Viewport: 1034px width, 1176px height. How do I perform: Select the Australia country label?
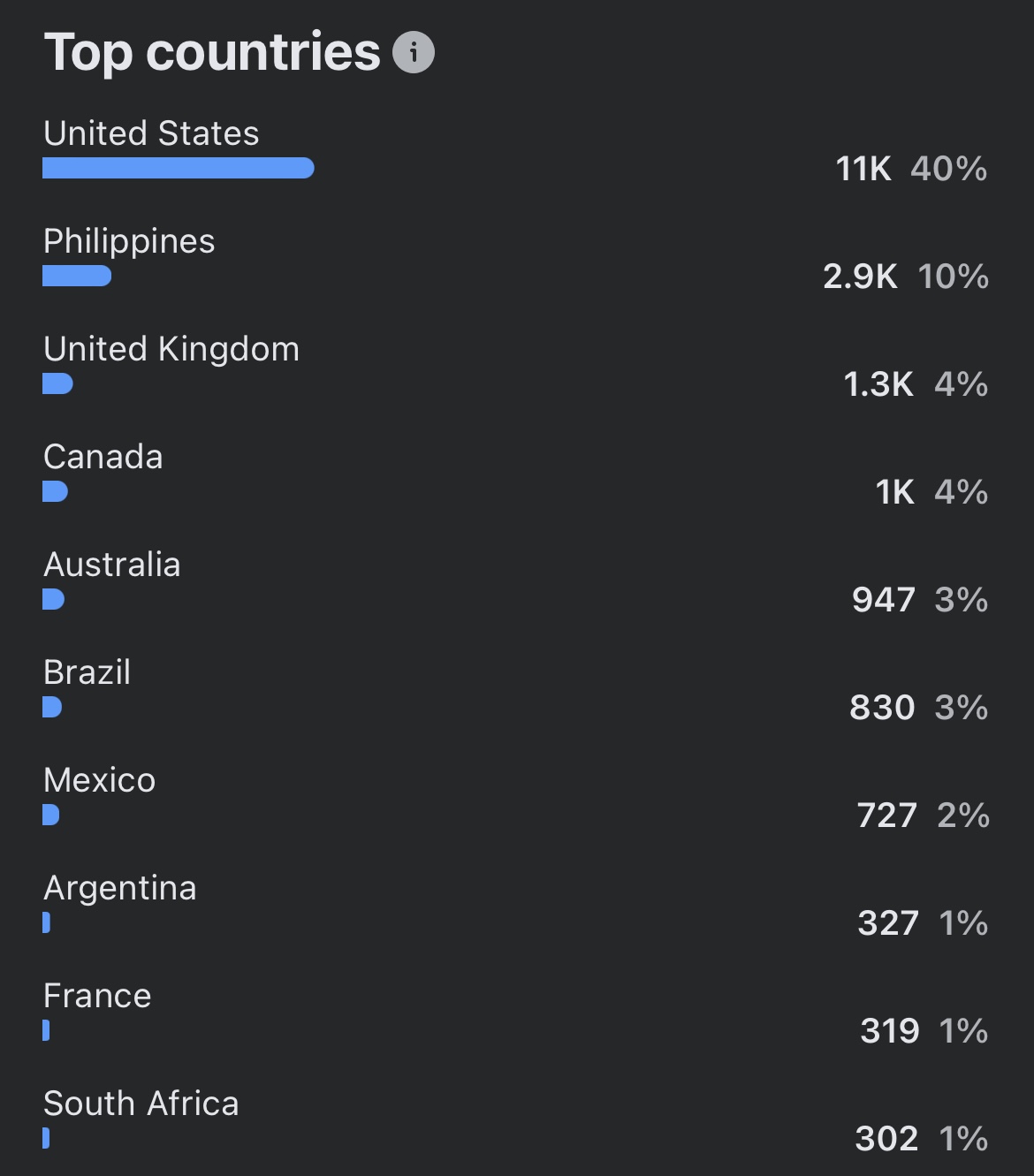pos(112,565)
